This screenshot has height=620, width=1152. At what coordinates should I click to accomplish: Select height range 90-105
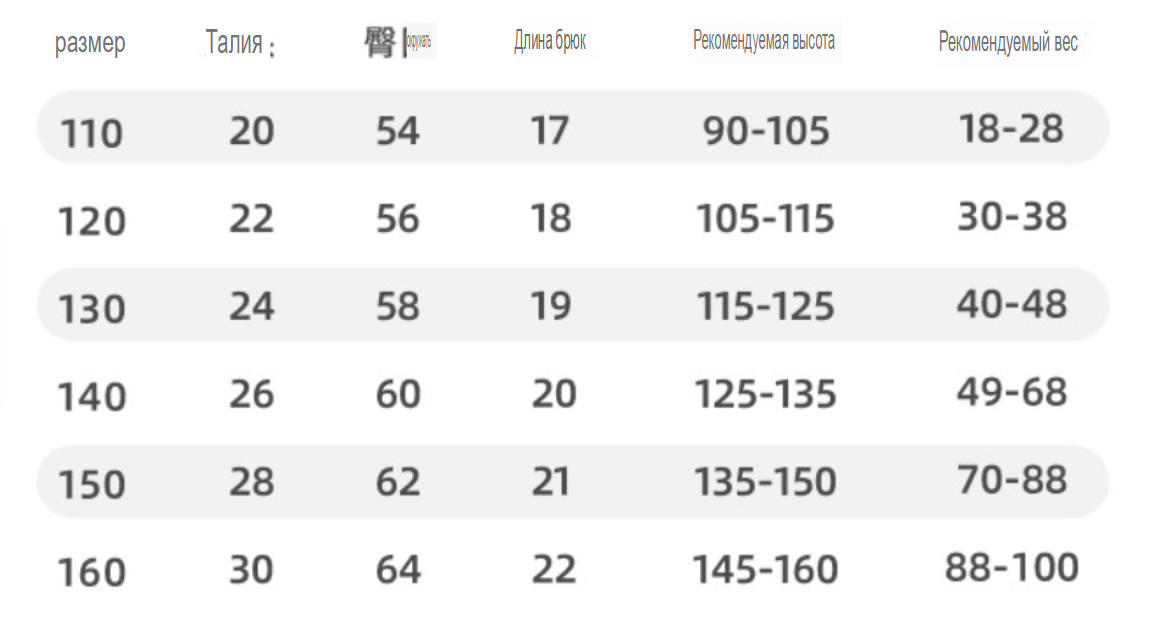(x=766, y=131)
